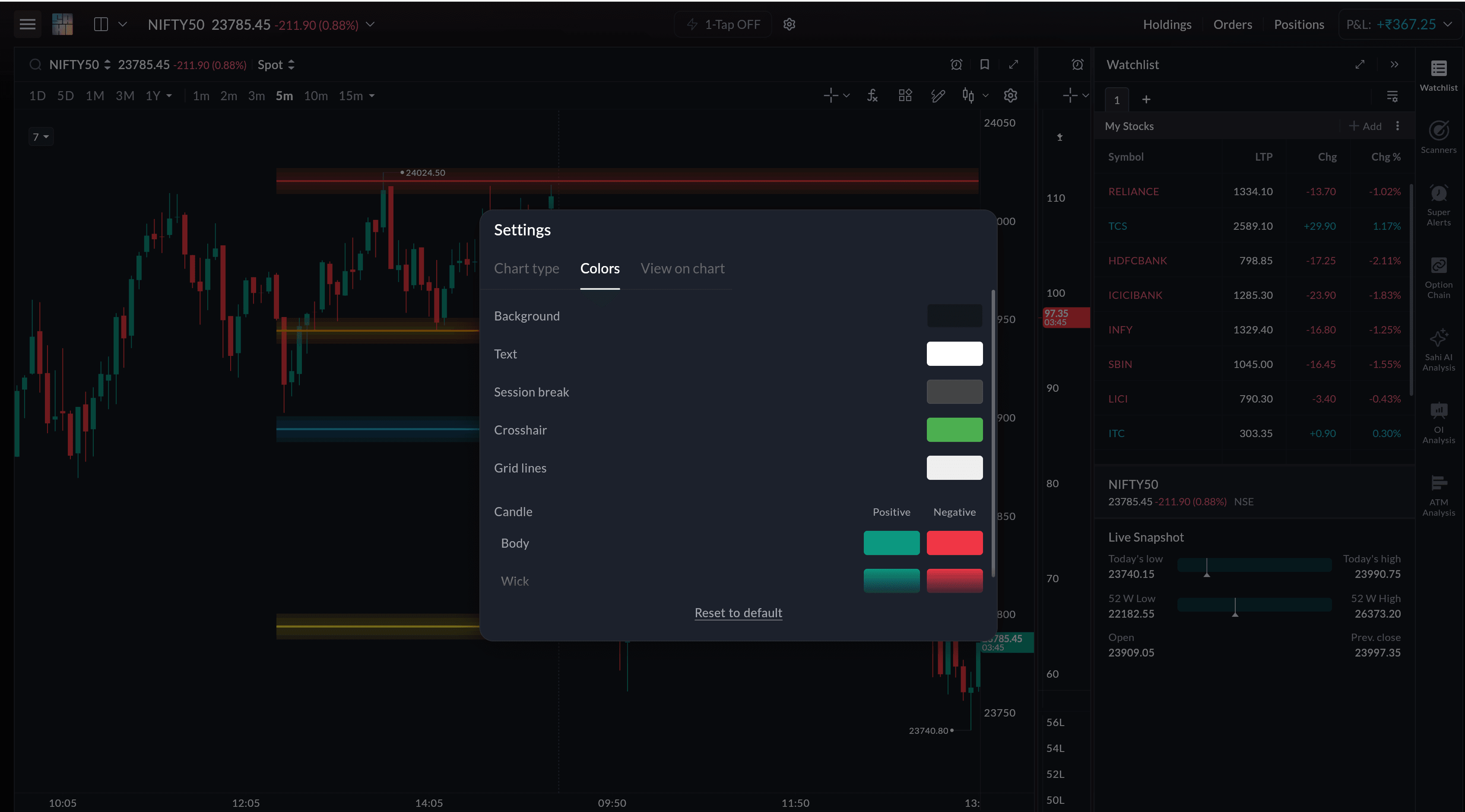Open the Holdings page

click(x=1167, y=25)
